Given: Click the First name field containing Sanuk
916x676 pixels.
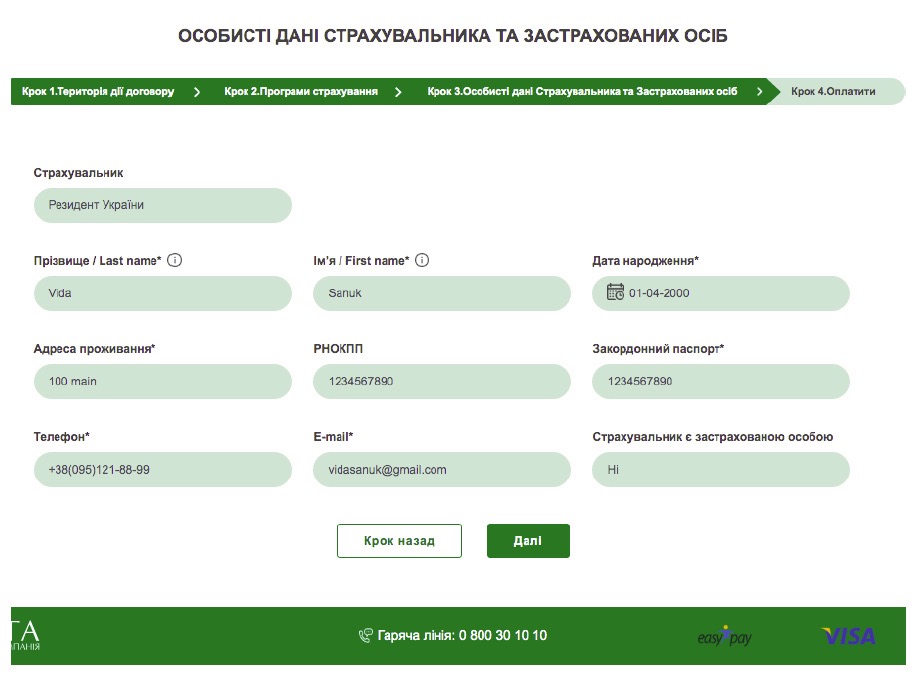Looking at the screenshot, I should coord(442,293).
